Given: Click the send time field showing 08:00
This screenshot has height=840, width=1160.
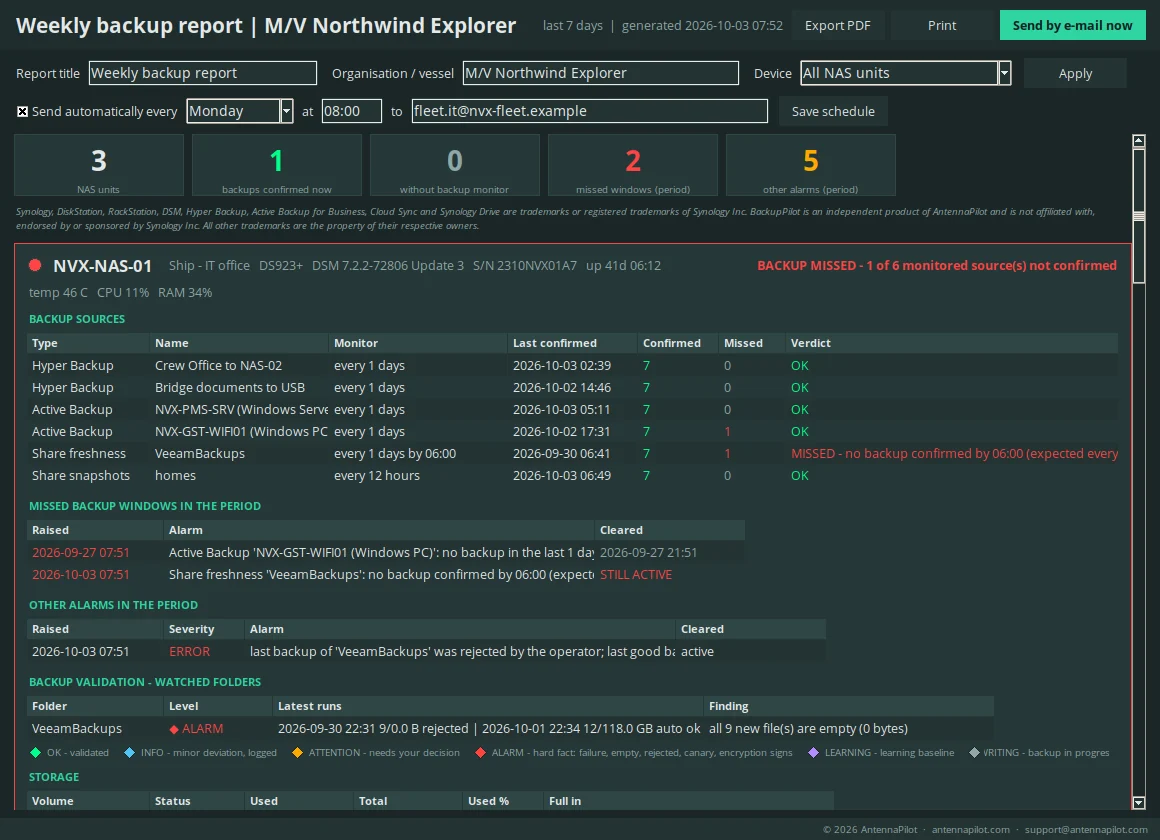Looking at the screenshot, I should [x=351, y=111].
